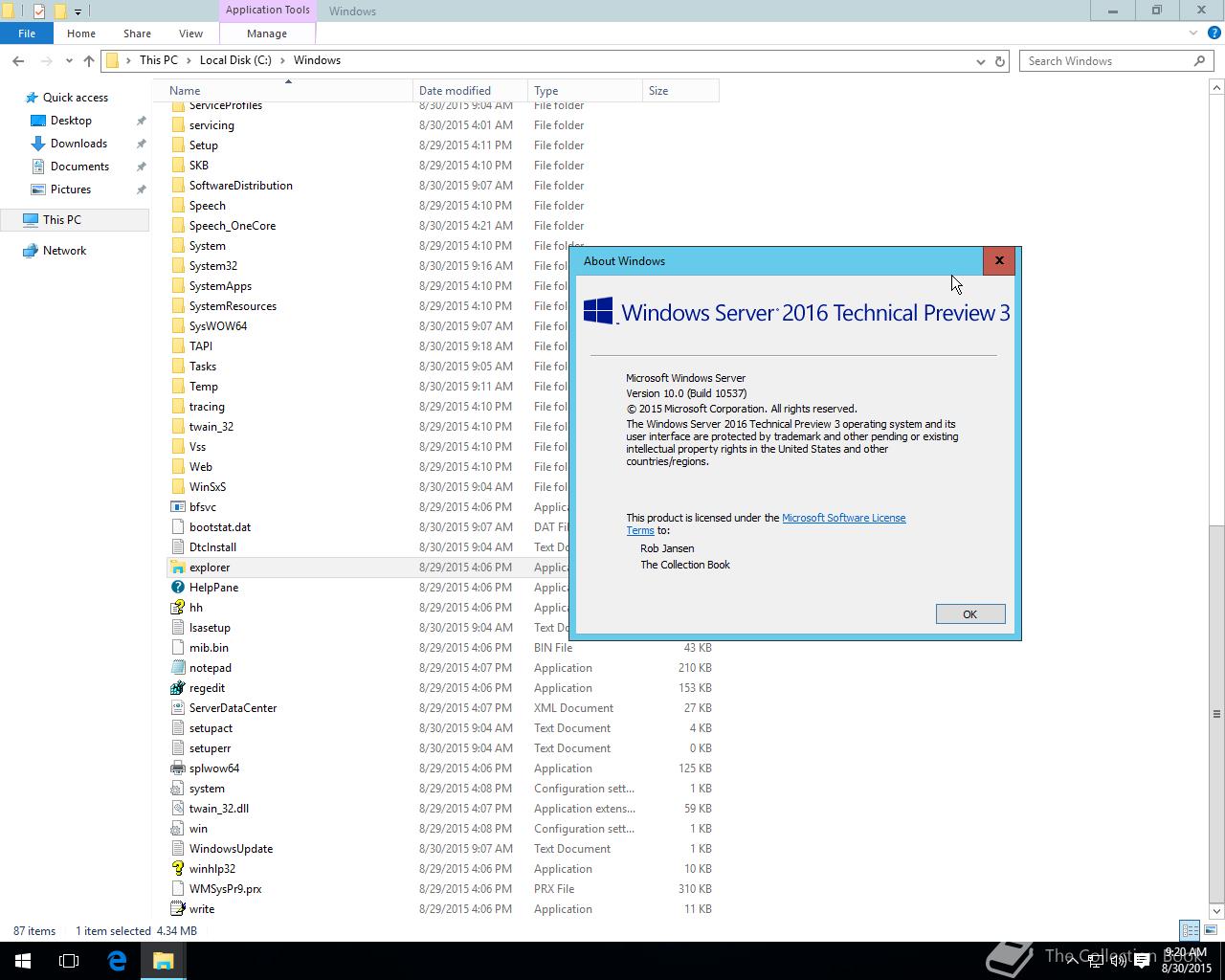Click the Application Tools contextual tab
The image size is (1225, 980).
267,11
